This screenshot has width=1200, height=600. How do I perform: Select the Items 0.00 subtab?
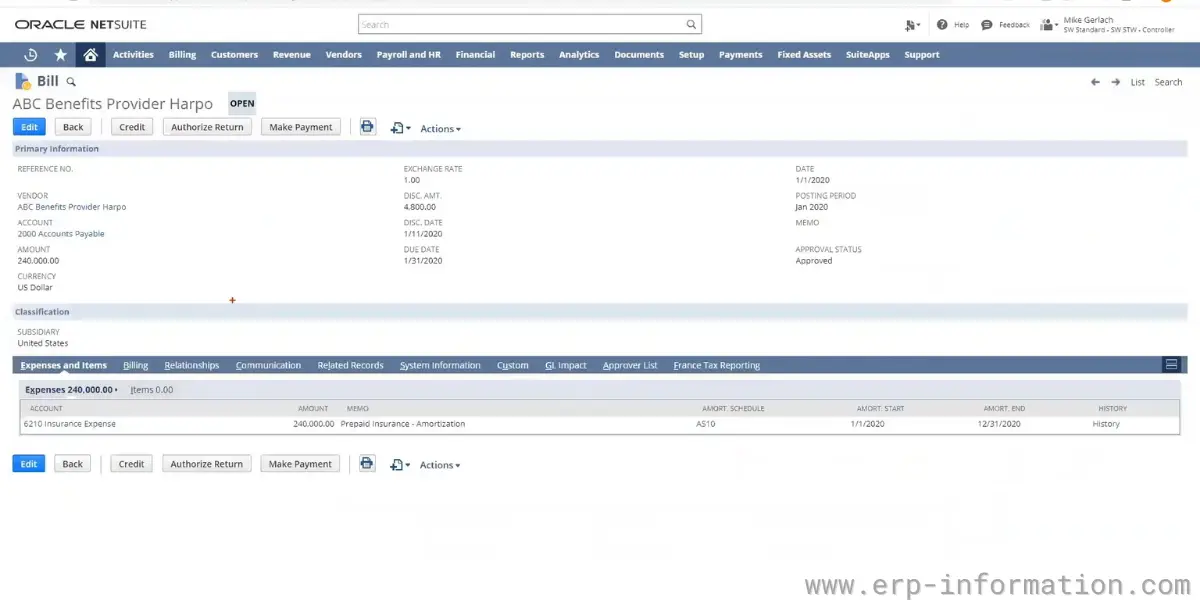pyautogui.click(x=151, y=390)
